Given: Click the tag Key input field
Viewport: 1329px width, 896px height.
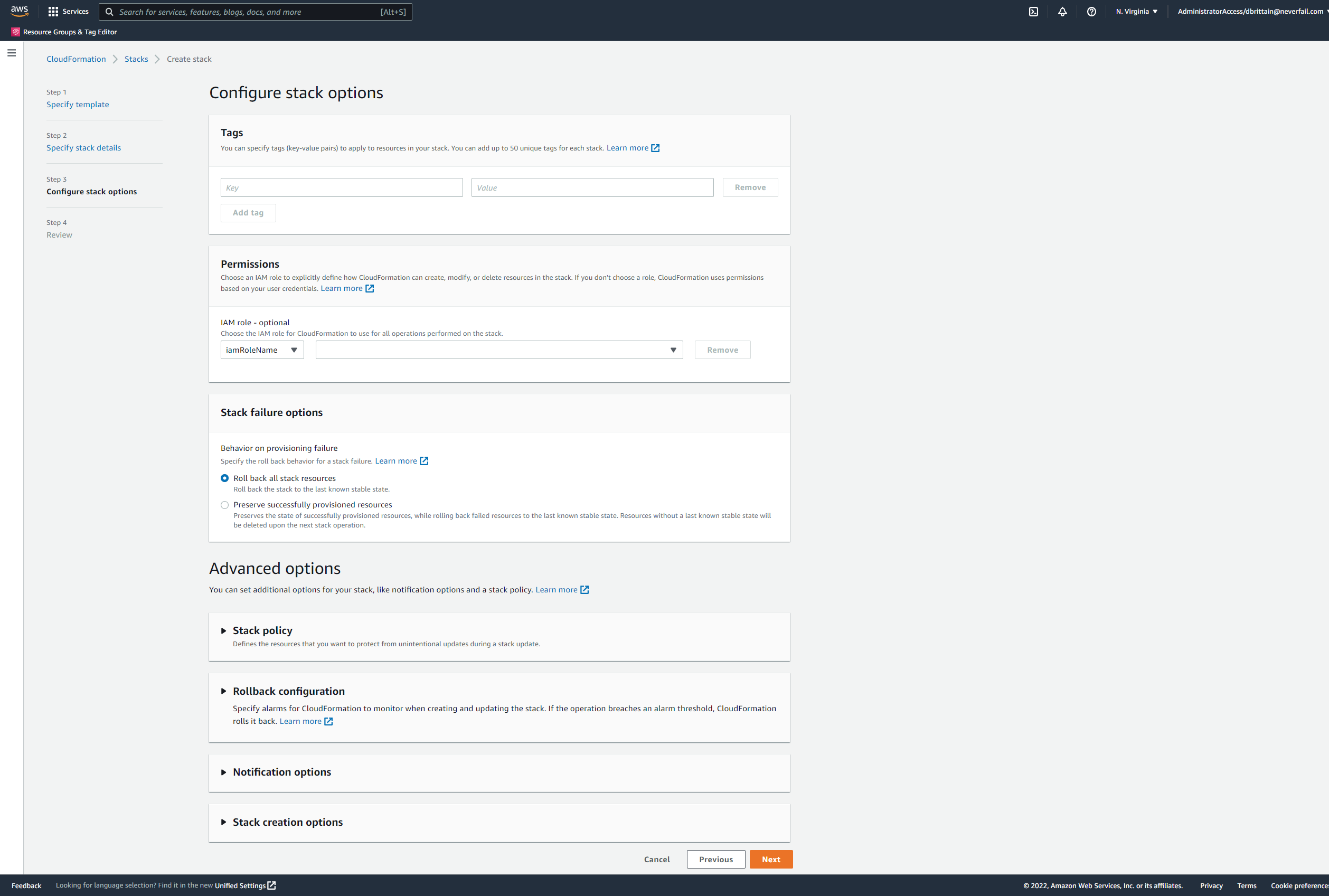Looking at the screenshot, I should 341,187.
